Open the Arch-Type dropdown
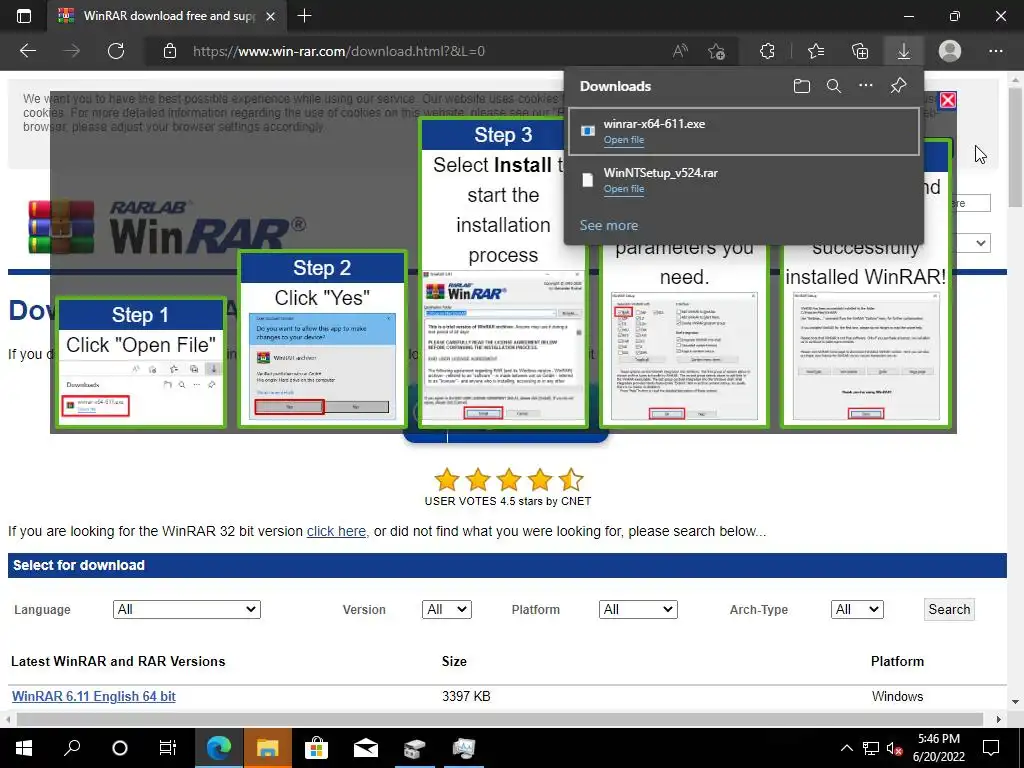The height and width of the screenshot is (768, 1024). 857,609
